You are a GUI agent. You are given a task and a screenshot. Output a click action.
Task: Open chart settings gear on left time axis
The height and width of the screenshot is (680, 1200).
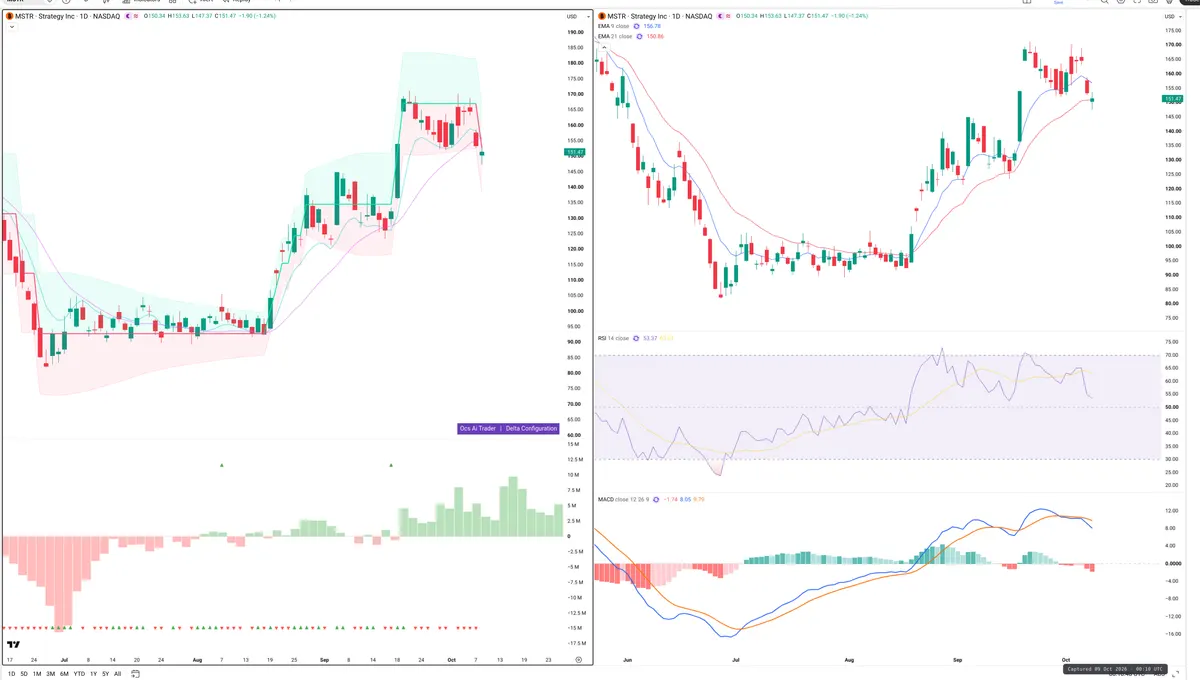click(x=578, y=660)
